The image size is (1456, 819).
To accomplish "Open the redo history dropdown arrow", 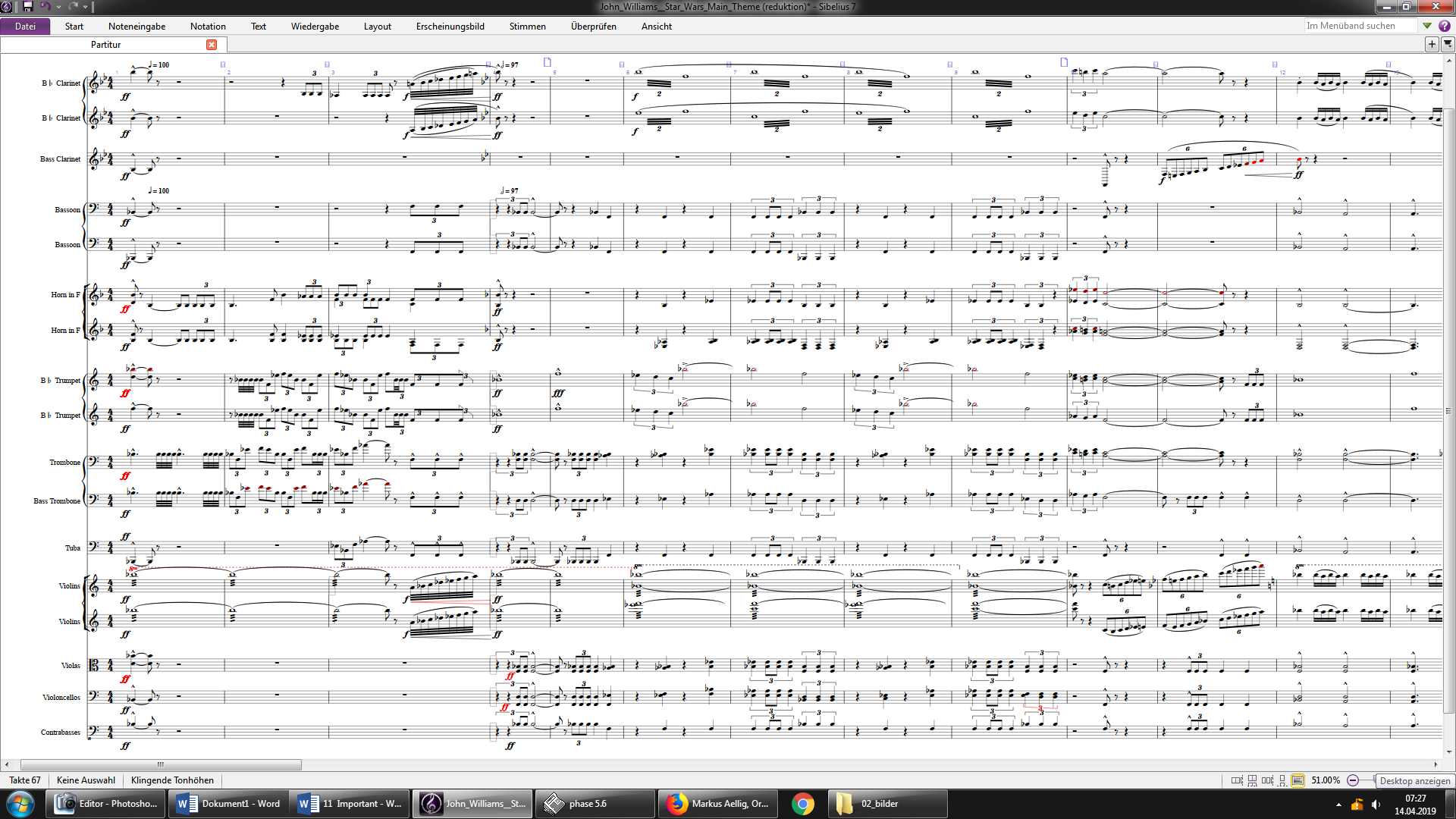I will [85, 7].
